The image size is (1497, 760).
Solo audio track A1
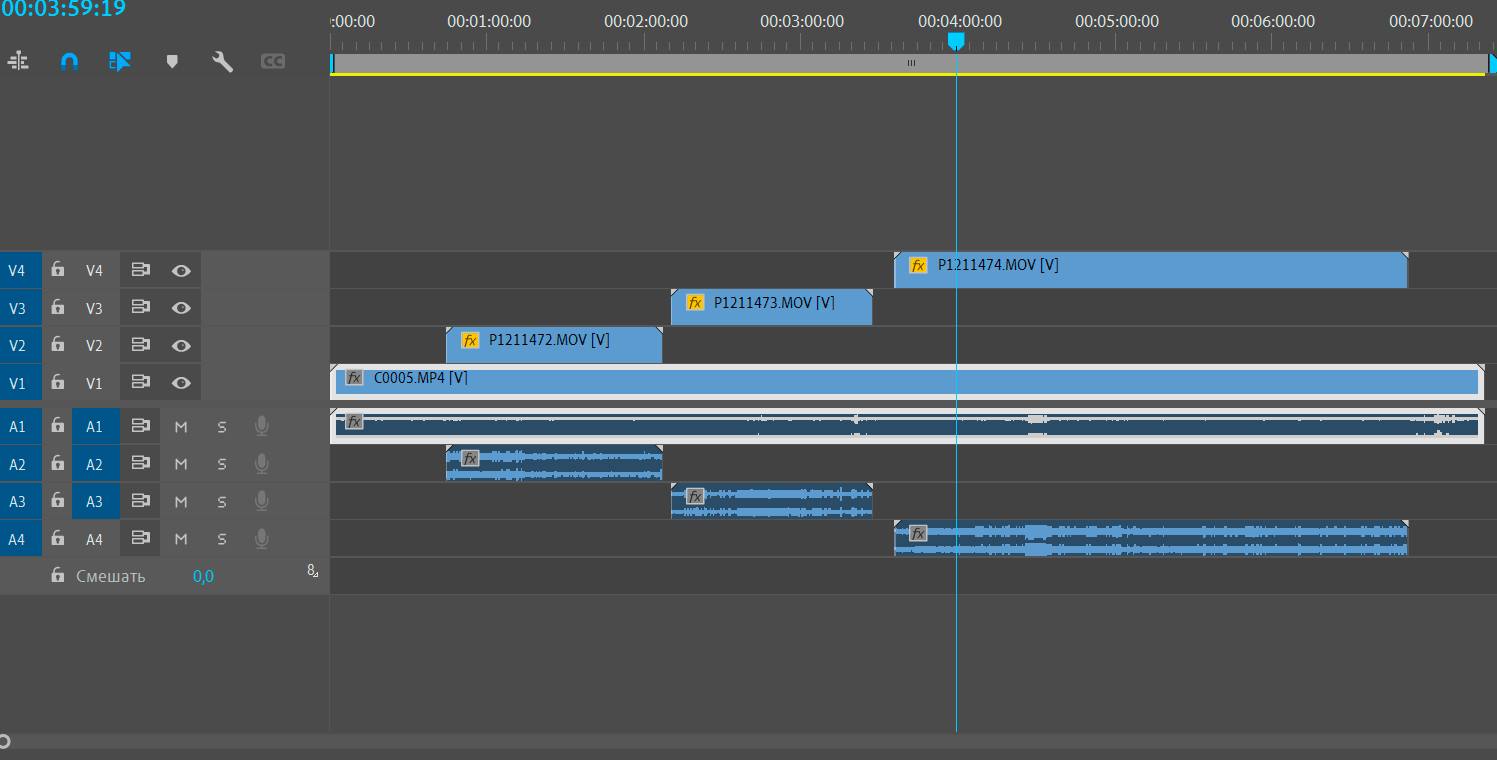click(x=222, y=427)
